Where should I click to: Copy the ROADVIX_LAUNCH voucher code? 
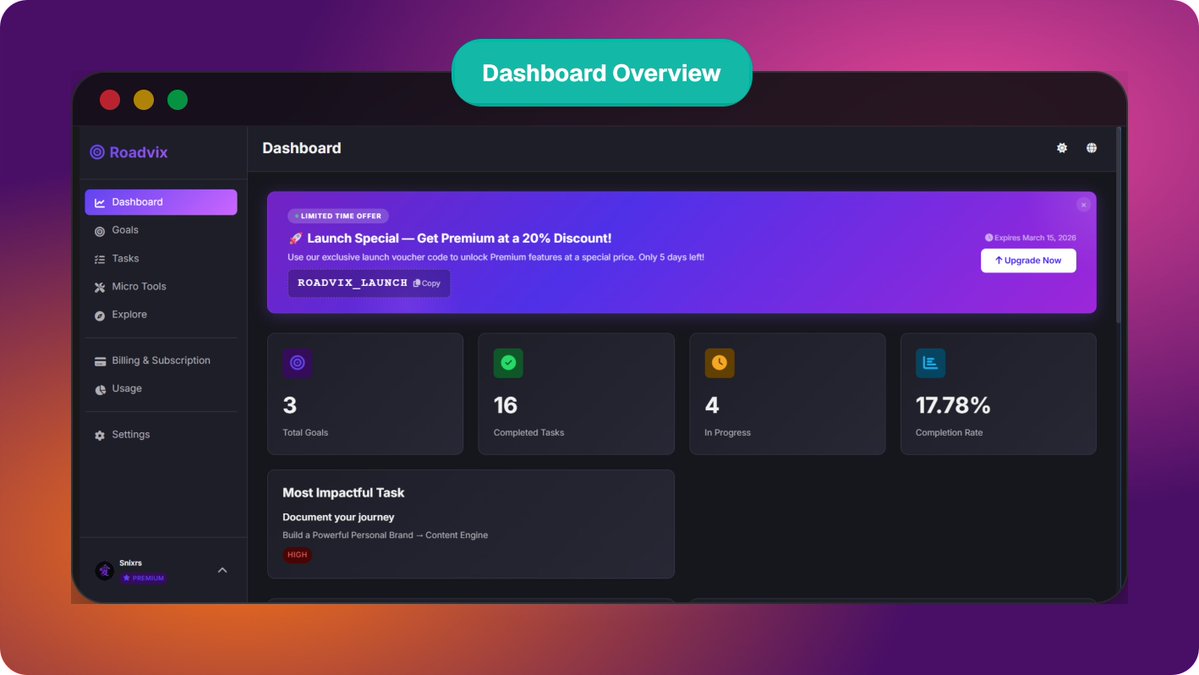click(427, 284)
